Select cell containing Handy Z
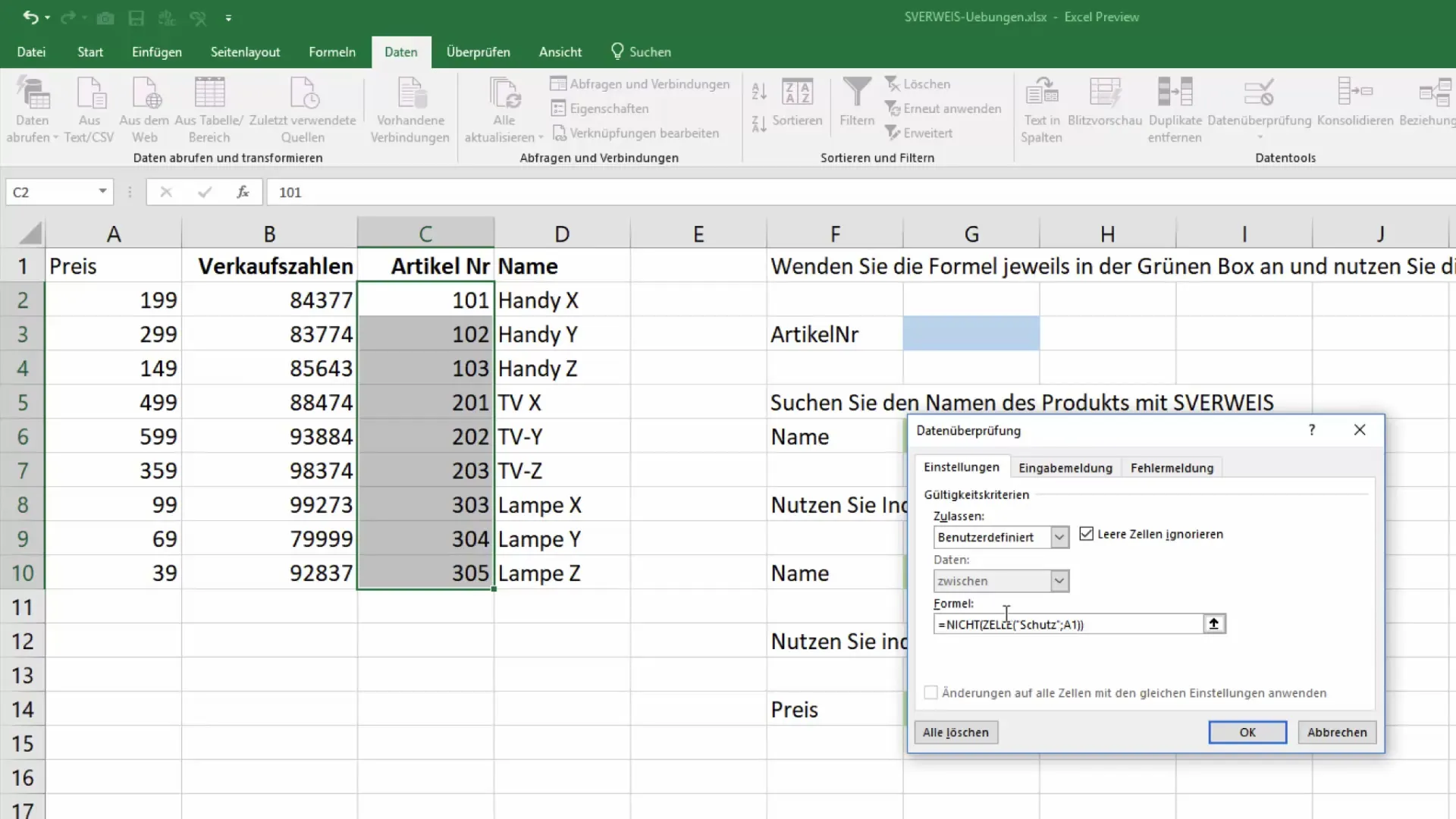Image resolution: width=1456 pixels, height=819 pixels. tap(562, 368)
